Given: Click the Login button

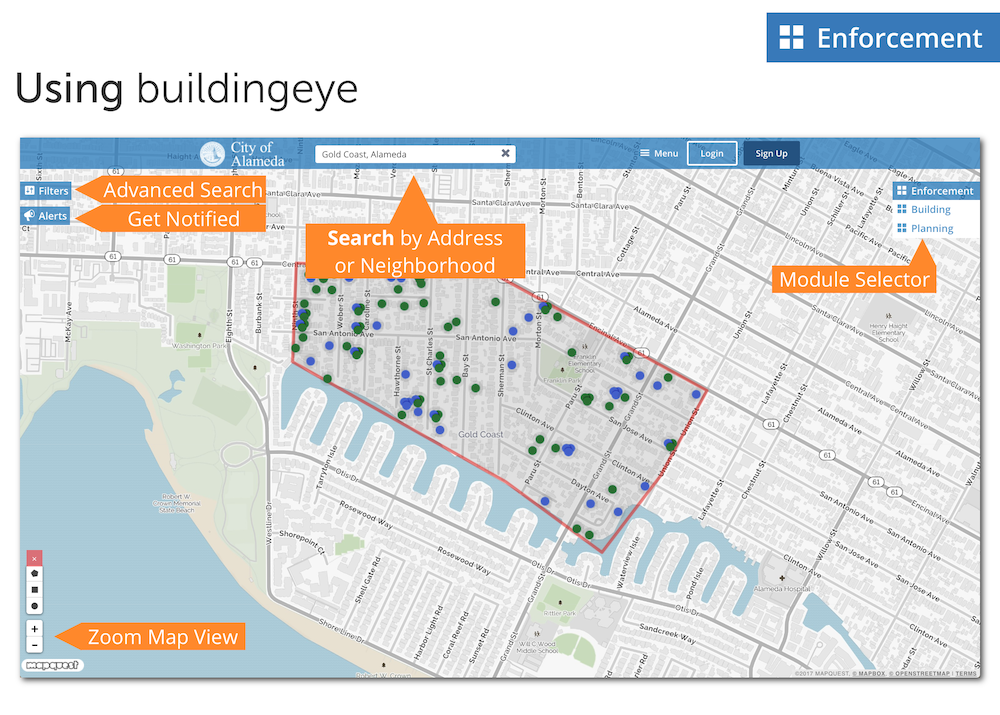Looking at the screenshot, I should (712, 153).
